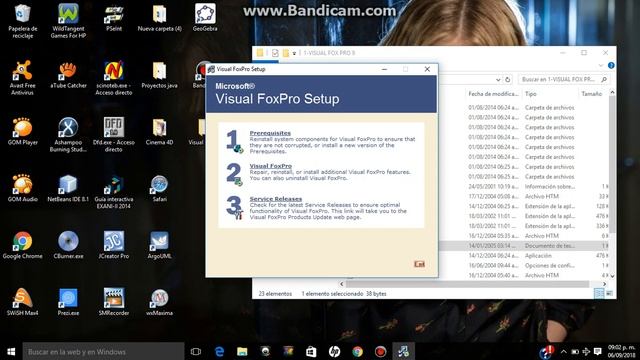Launch aTube Catcher from desktop

point(68,76)
